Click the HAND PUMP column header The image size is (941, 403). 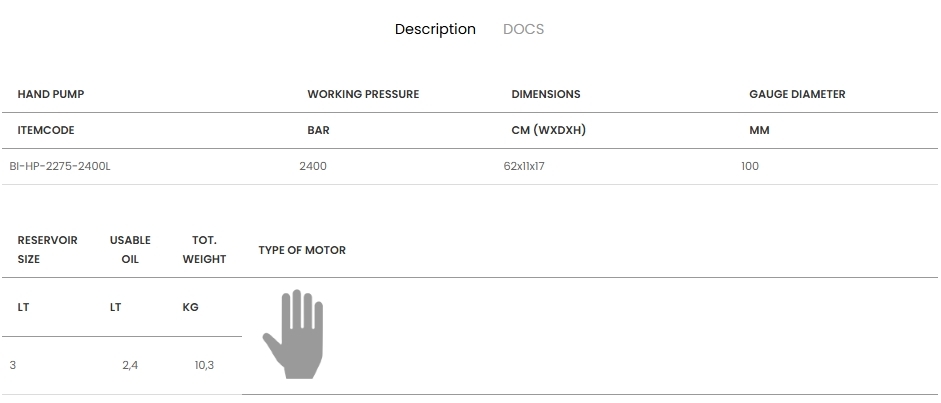(51, 94)
